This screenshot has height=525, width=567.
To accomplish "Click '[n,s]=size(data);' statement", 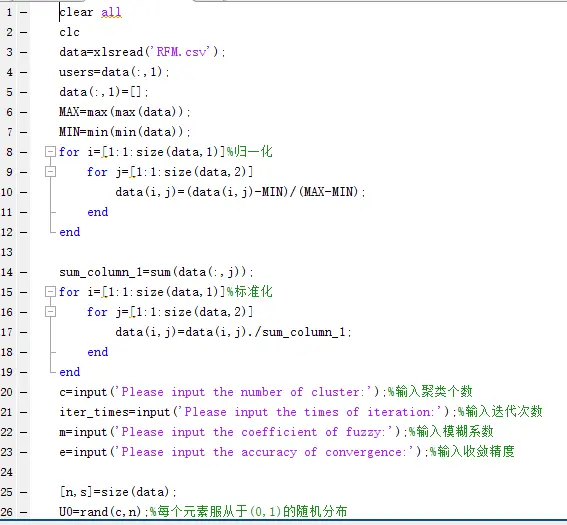I will (118, 492).
